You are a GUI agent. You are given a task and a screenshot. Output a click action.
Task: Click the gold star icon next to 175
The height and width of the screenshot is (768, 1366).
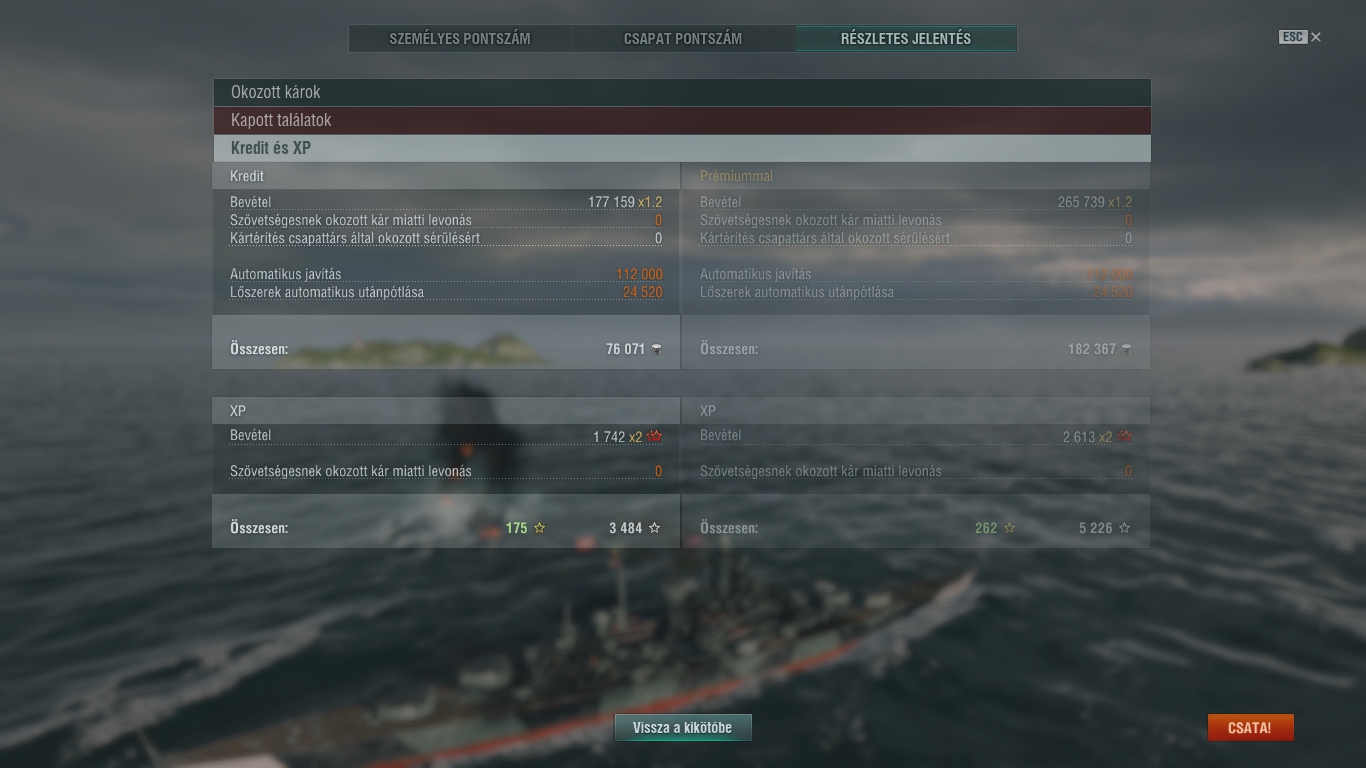tap(540, 528)
